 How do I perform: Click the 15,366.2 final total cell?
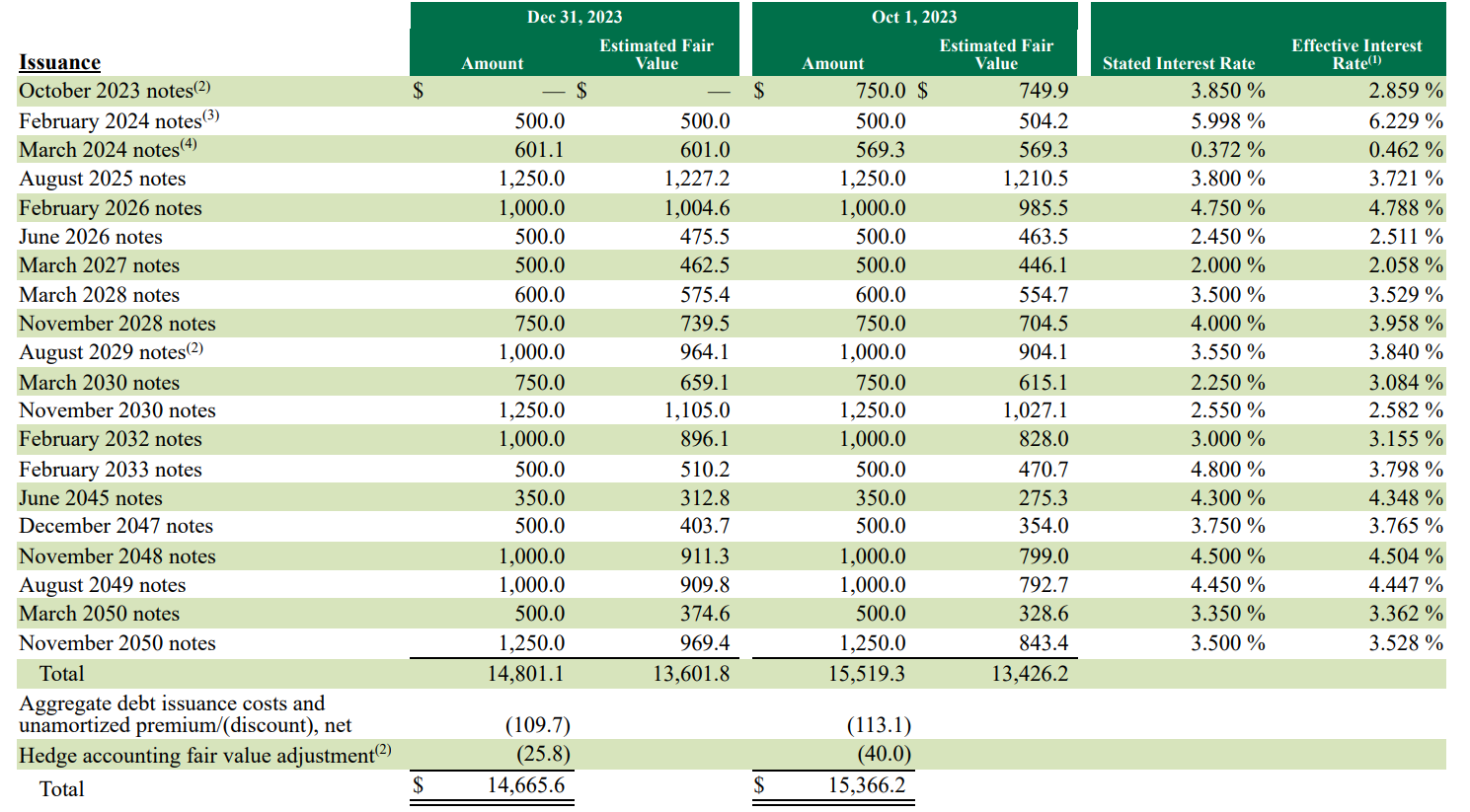point(866,785)
